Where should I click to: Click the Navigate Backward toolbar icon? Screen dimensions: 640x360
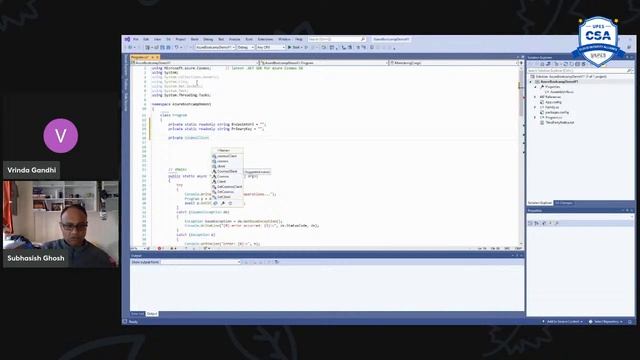coord(130,47)
